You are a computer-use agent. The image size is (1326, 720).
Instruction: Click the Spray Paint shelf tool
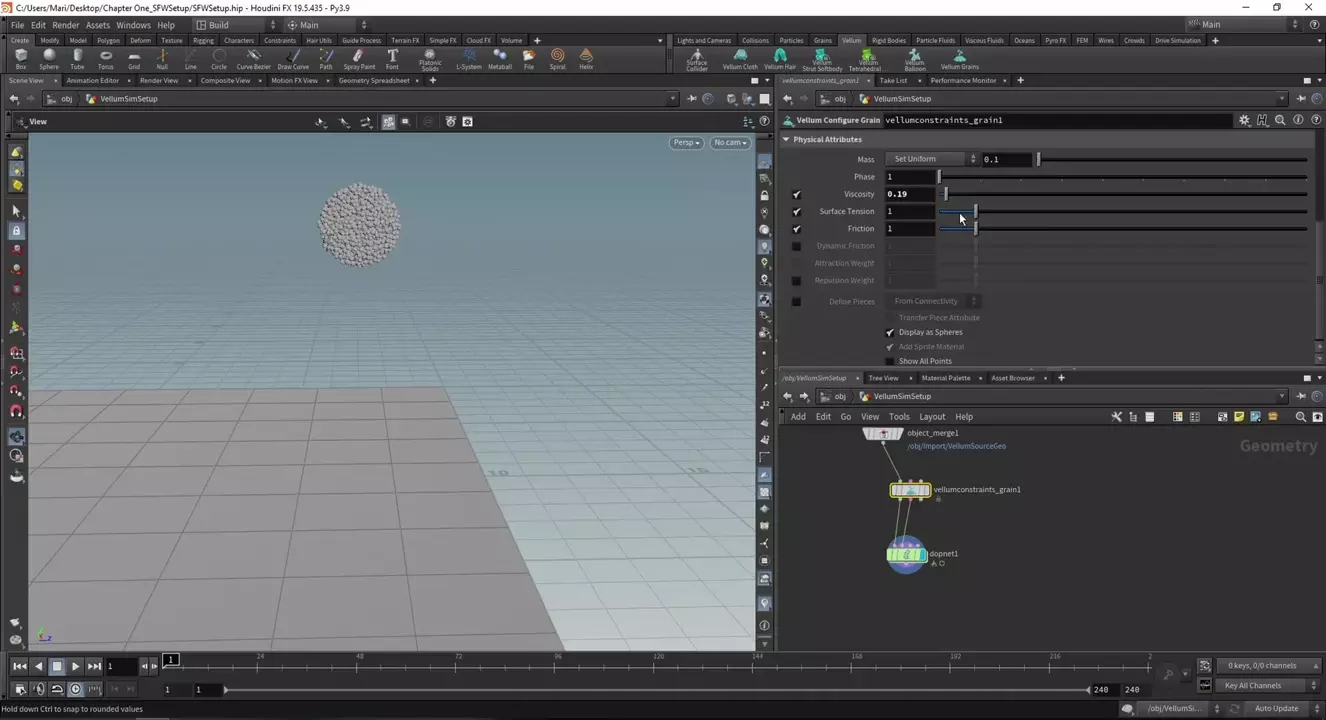point(359,58)
